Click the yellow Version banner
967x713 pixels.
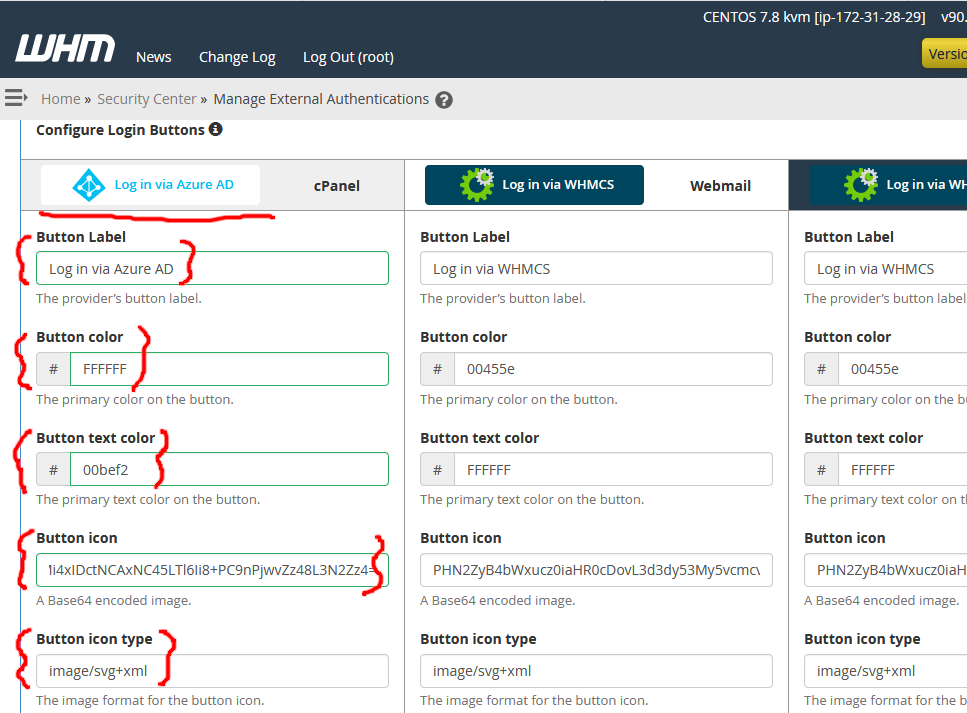[x=946, y=51]
